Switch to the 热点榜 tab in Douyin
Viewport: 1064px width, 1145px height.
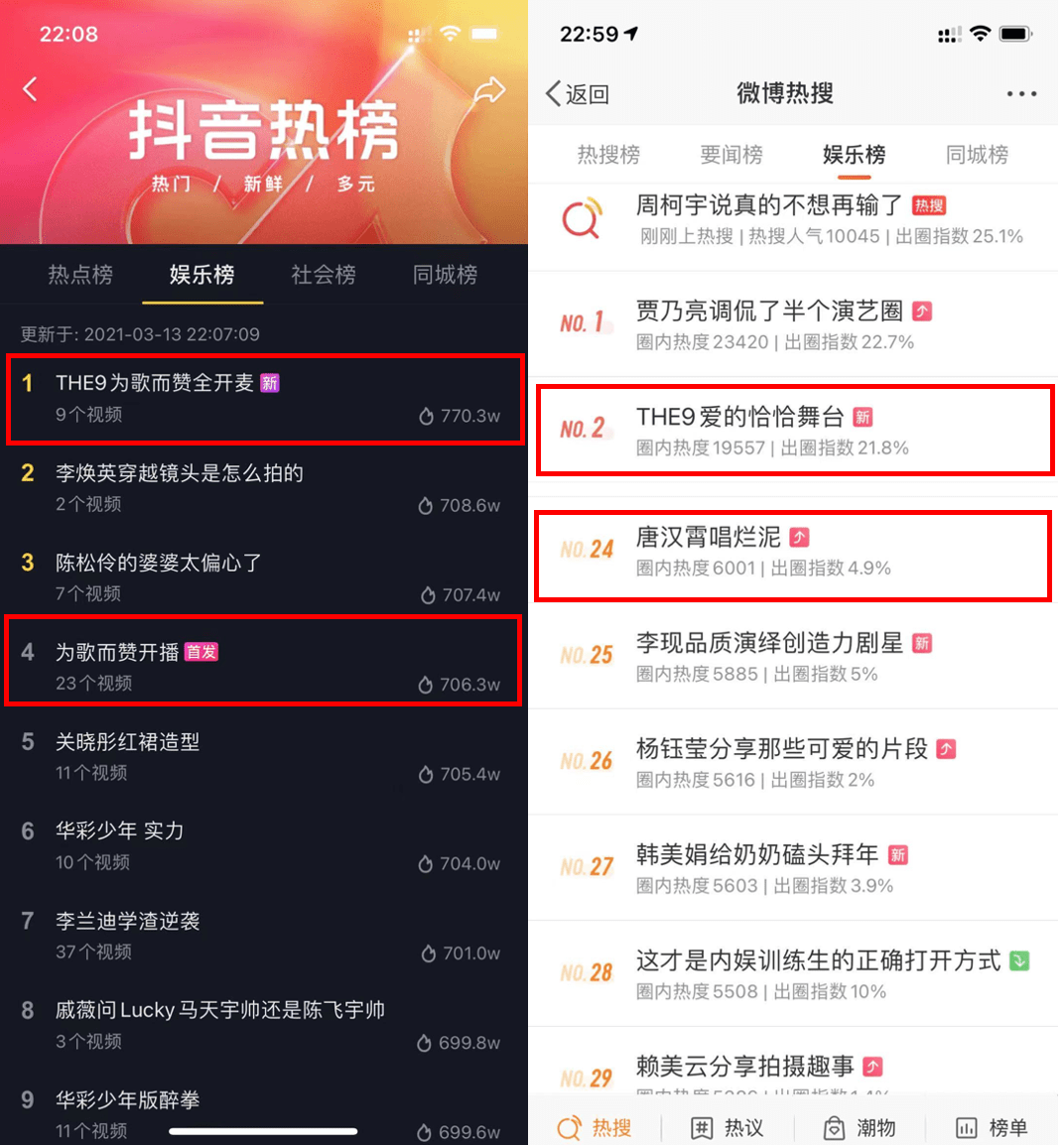[x=80, y=275]
